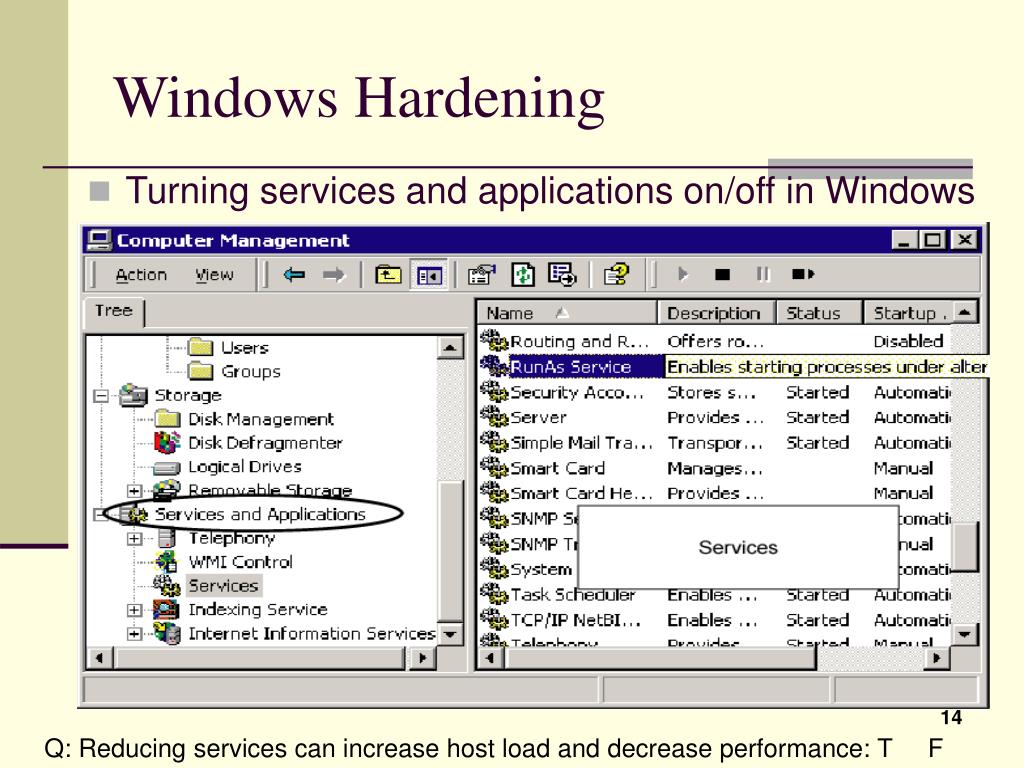This screenshot has height=768, width=1024.
Task: Select the Storage node
Action: point(188,395)
